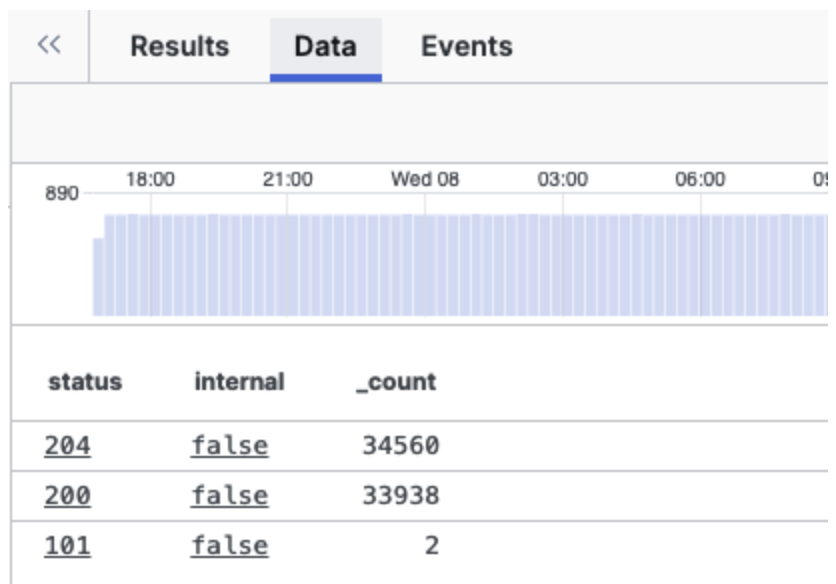Image resolution: width=836 pixels, height=584 pixels.
Task: Click the 200 status link
Action: 67,495
